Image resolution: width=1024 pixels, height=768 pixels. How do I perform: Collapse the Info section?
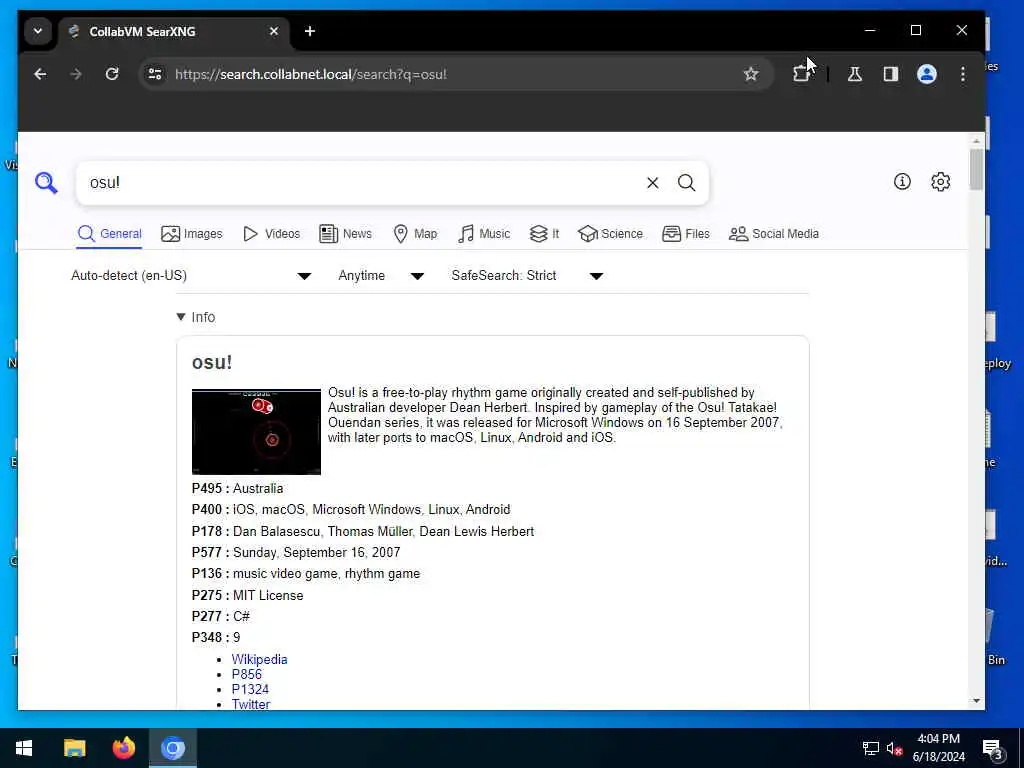pos(196,317)
